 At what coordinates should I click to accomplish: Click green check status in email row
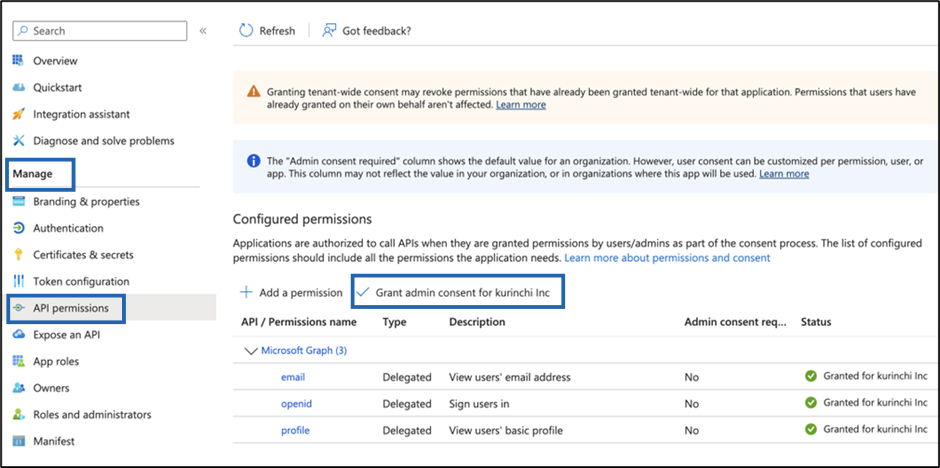coord(811,376)
